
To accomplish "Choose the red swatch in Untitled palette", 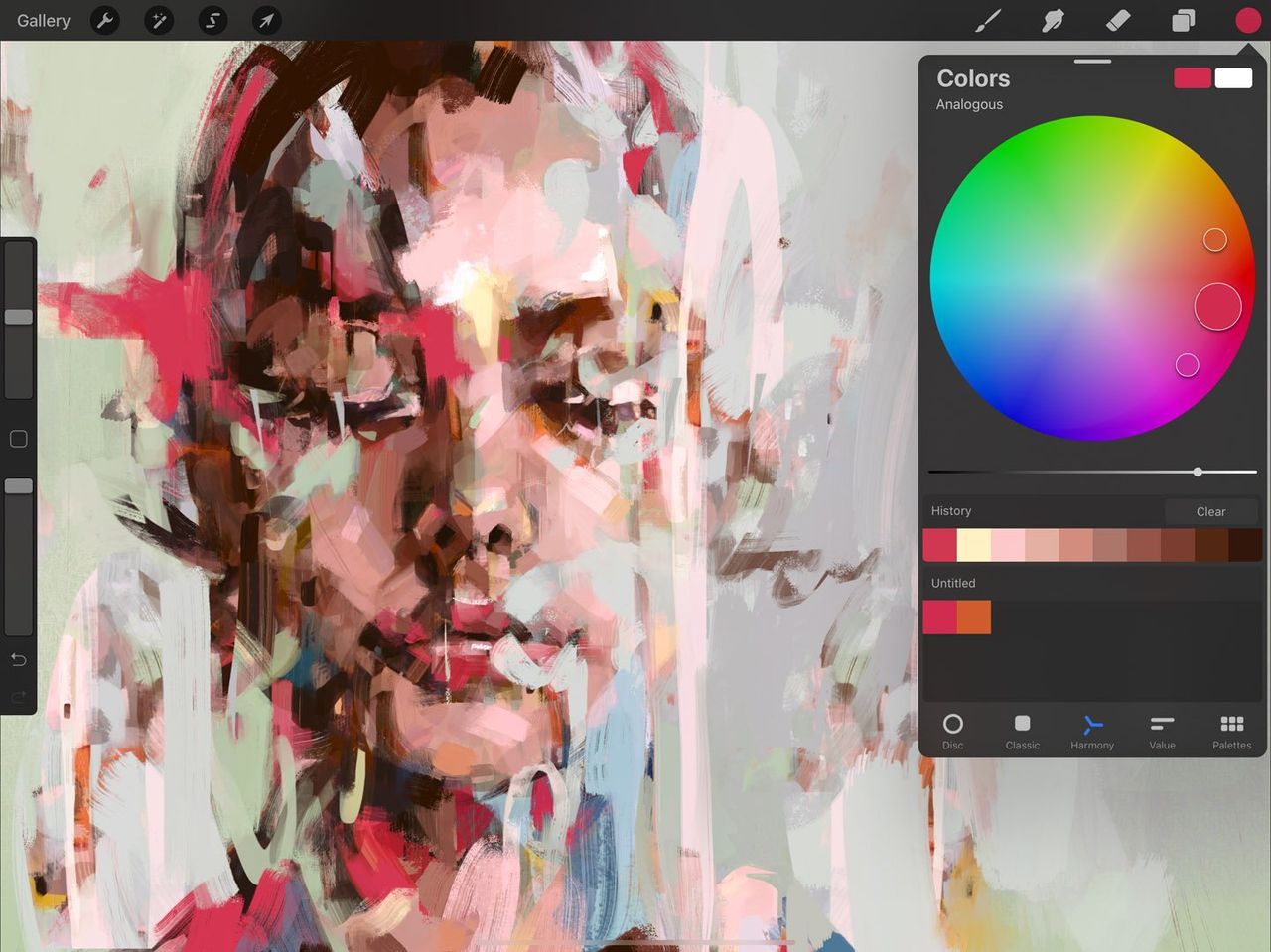I will coord(940,617).
